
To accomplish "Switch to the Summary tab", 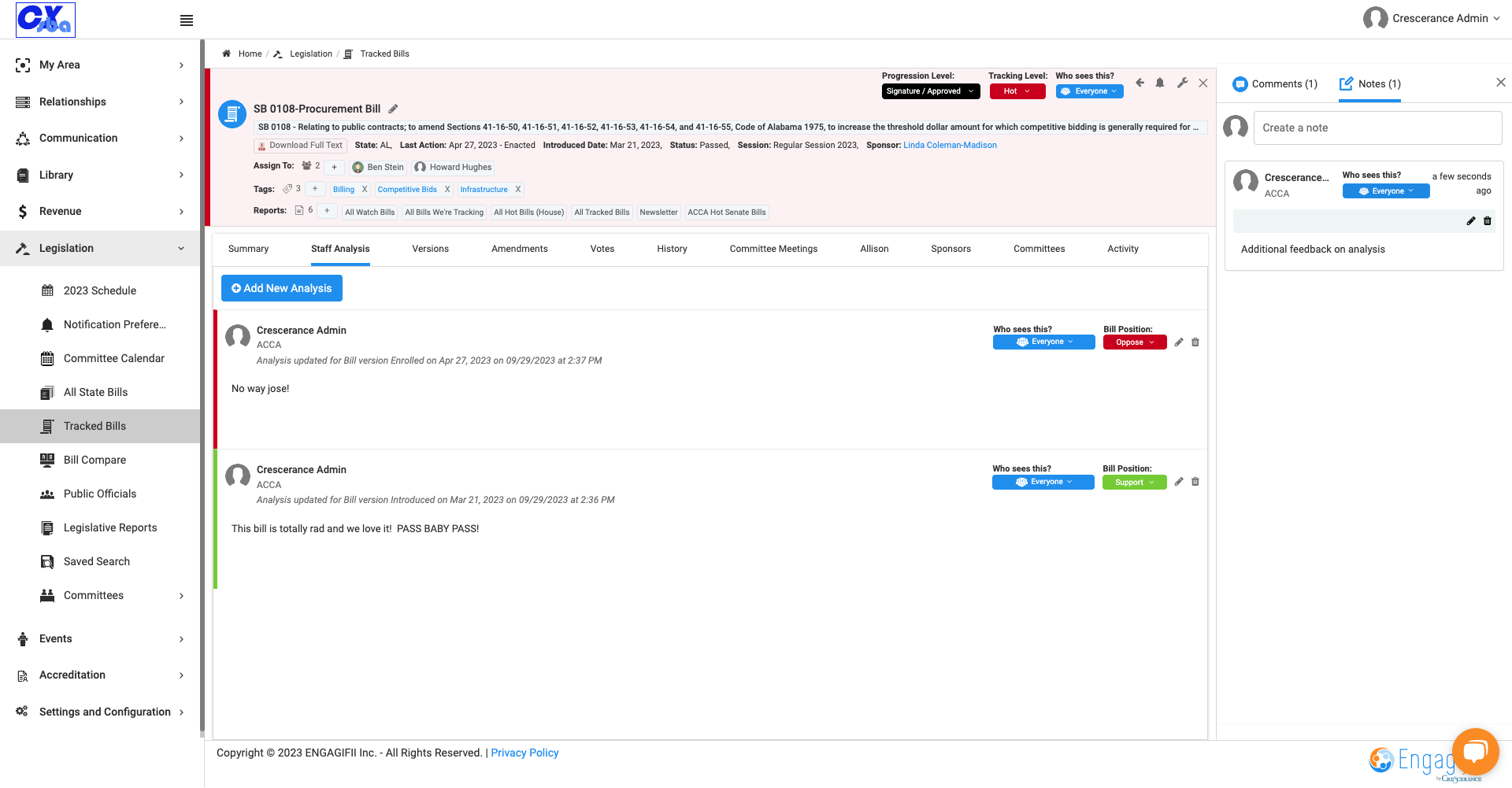I will click(x=248, y=249).
